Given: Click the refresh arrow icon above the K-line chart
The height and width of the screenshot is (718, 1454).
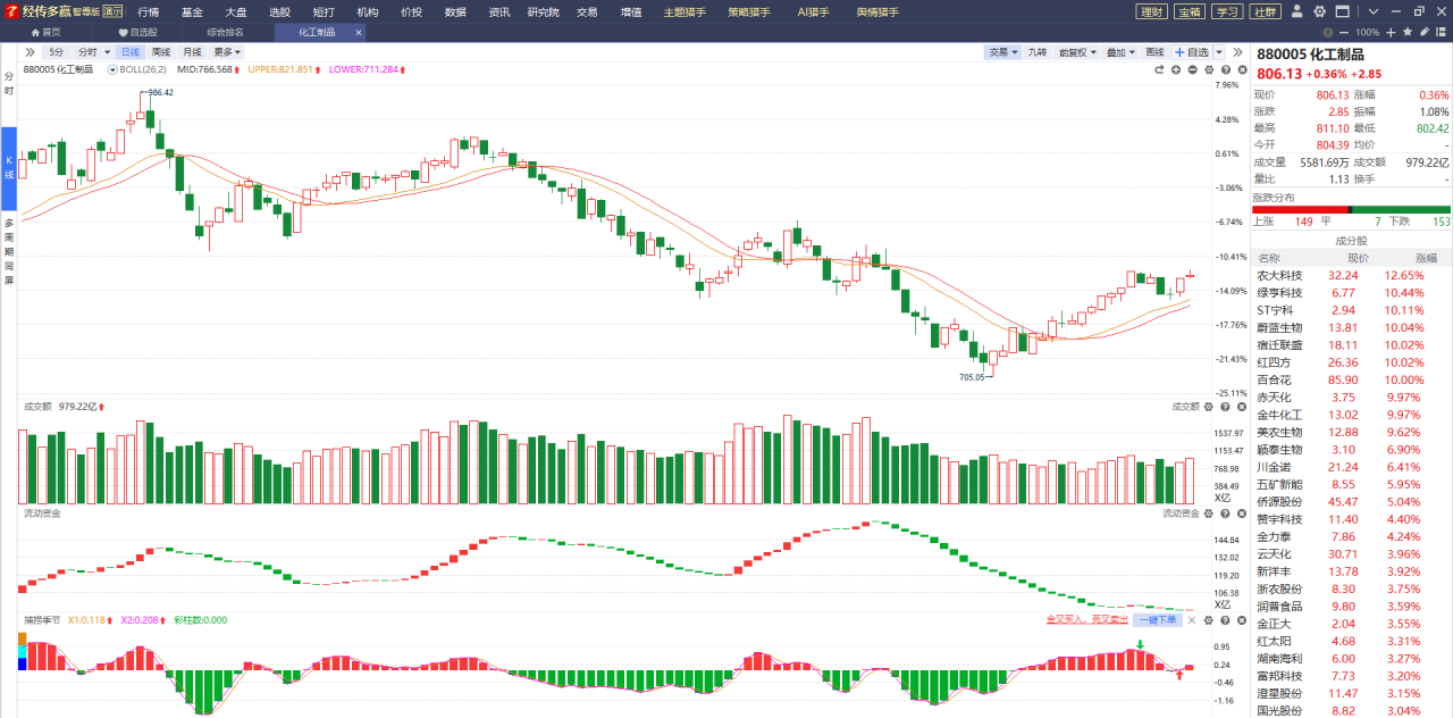Looking at the screenshot, I should (1159, 70).
